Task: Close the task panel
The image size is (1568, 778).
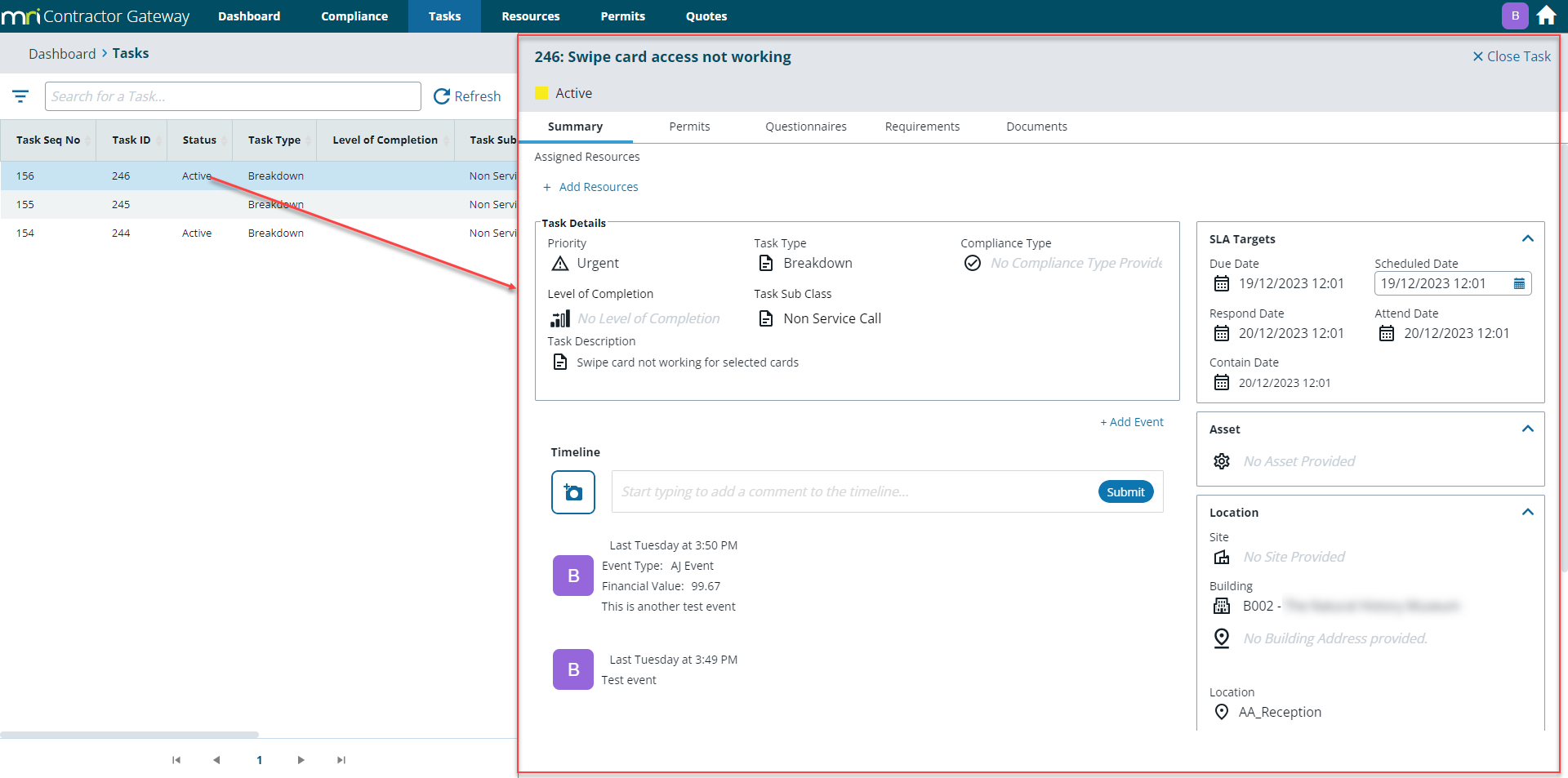Action: [1511, 56]
